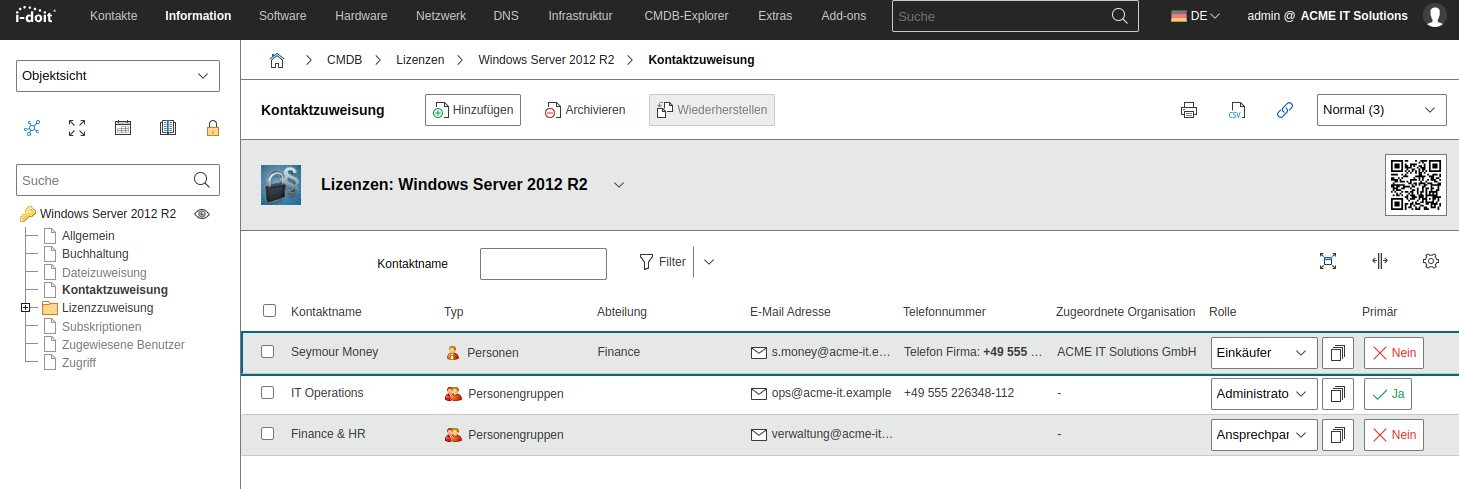Viewport: 1459px width, 489px height.
Task: Open the CMDB-Explorer network icon in the sidebar
Action: tap(32, 127)
